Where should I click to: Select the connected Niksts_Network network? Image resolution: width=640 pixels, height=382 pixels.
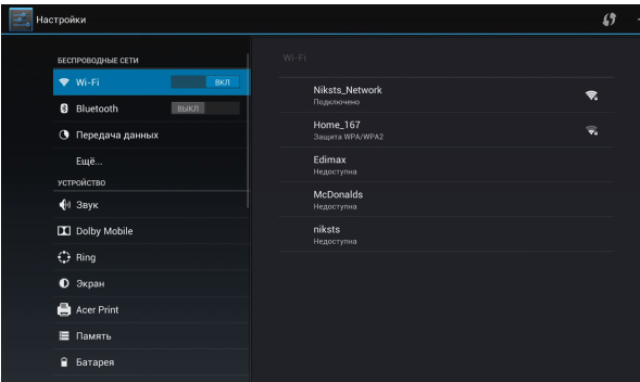click(447, 95)
